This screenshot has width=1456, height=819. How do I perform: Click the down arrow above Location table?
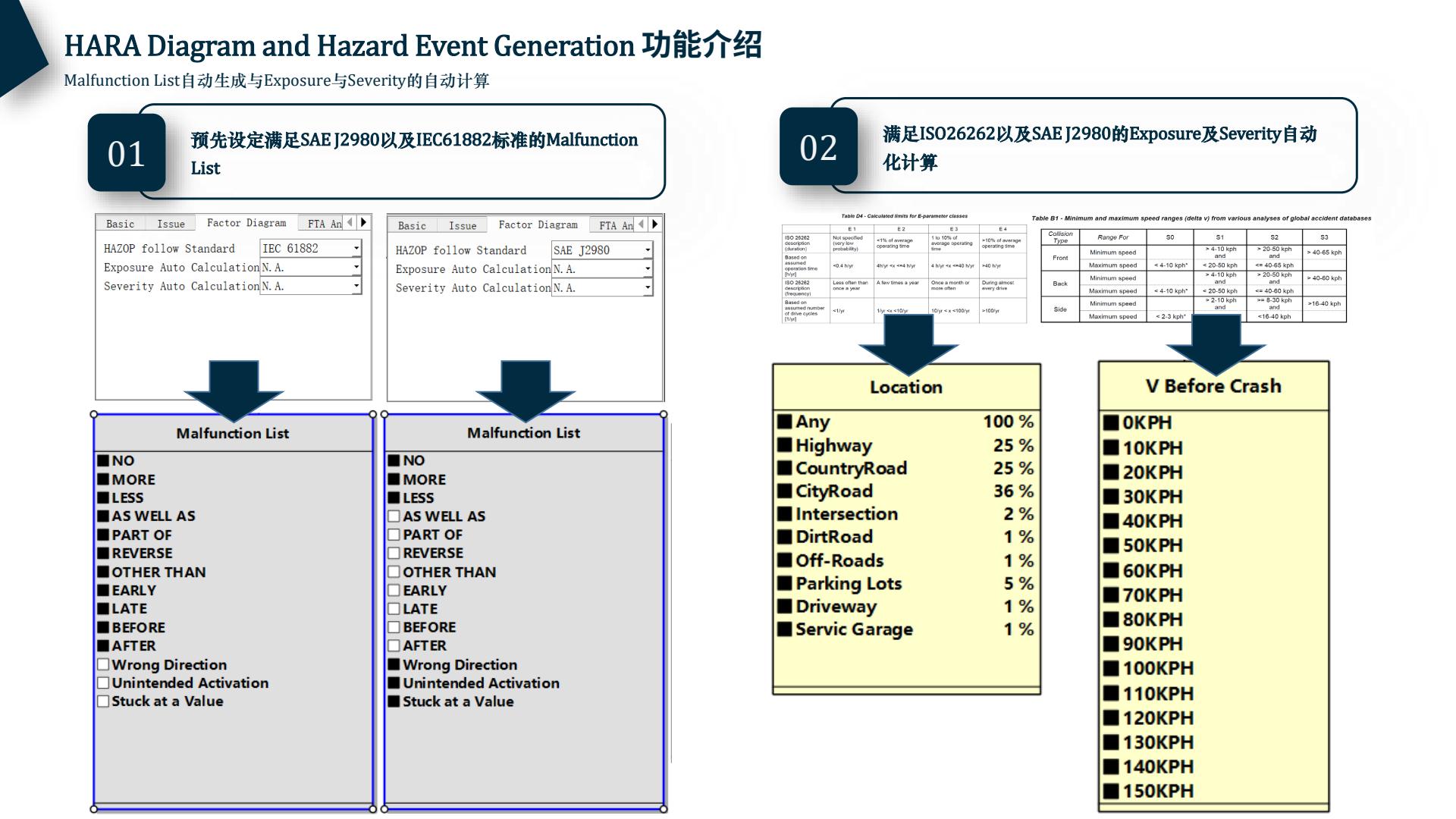click(908, 343)
